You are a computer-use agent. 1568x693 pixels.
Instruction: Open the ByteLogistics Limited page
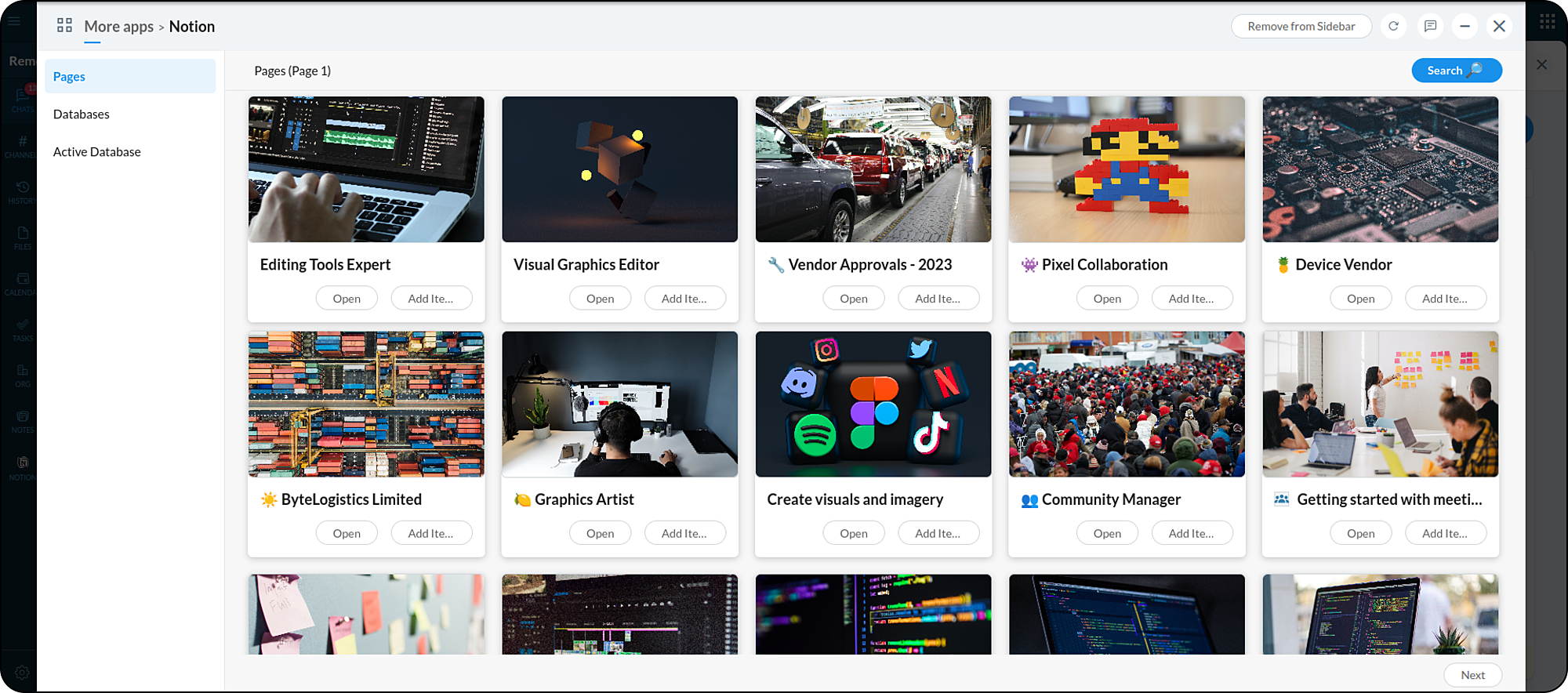tap(347, 533)
